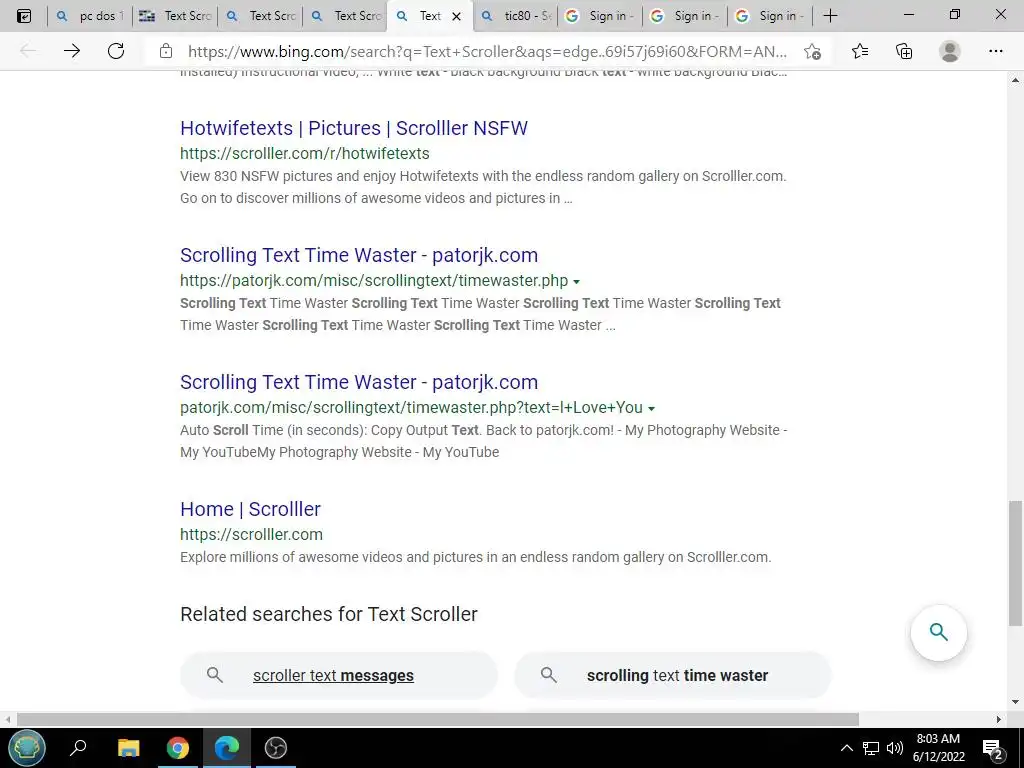Open Home | Scrolller result link

click(x=250, y=509)
